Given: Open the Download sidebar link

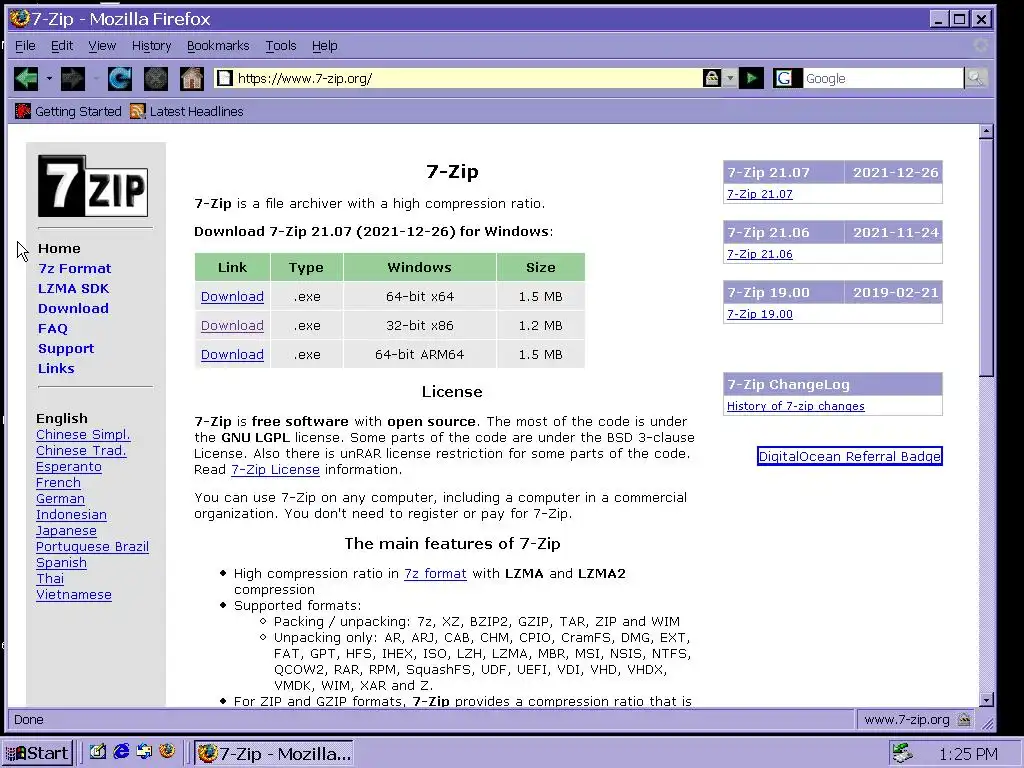Looking at the screenshot, I should [x=73, y=308].
